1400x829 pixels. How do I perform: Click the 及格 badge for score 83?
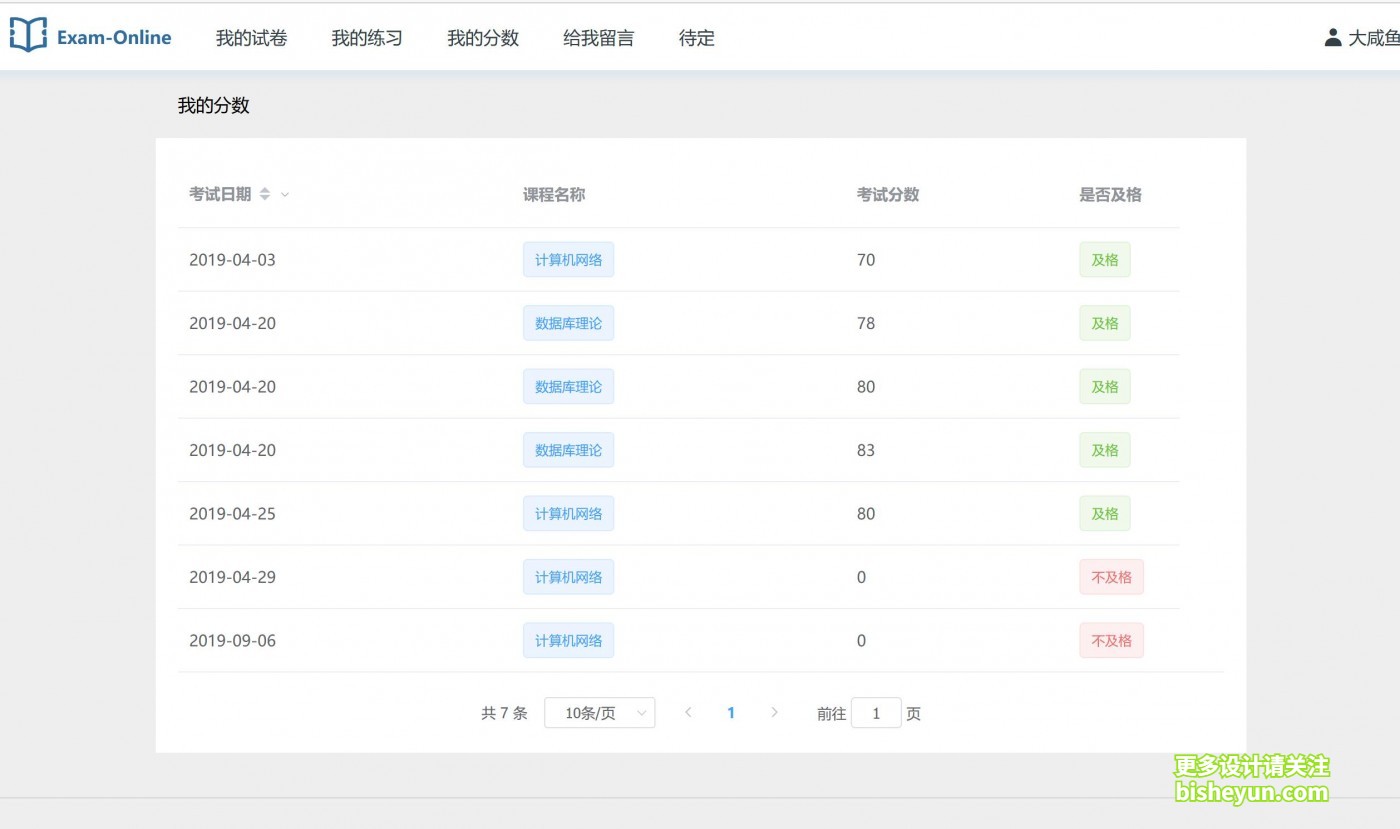pos(1104,450)
